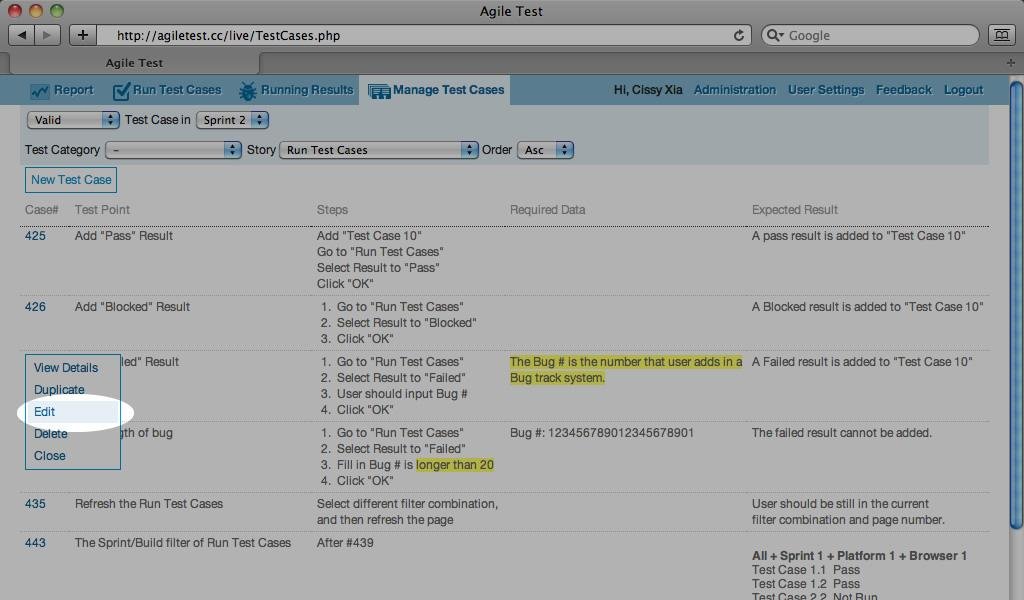Screen dimensions: 1024x600
Task: Open the Valid status filter dropdown
Action: [70, 119]
